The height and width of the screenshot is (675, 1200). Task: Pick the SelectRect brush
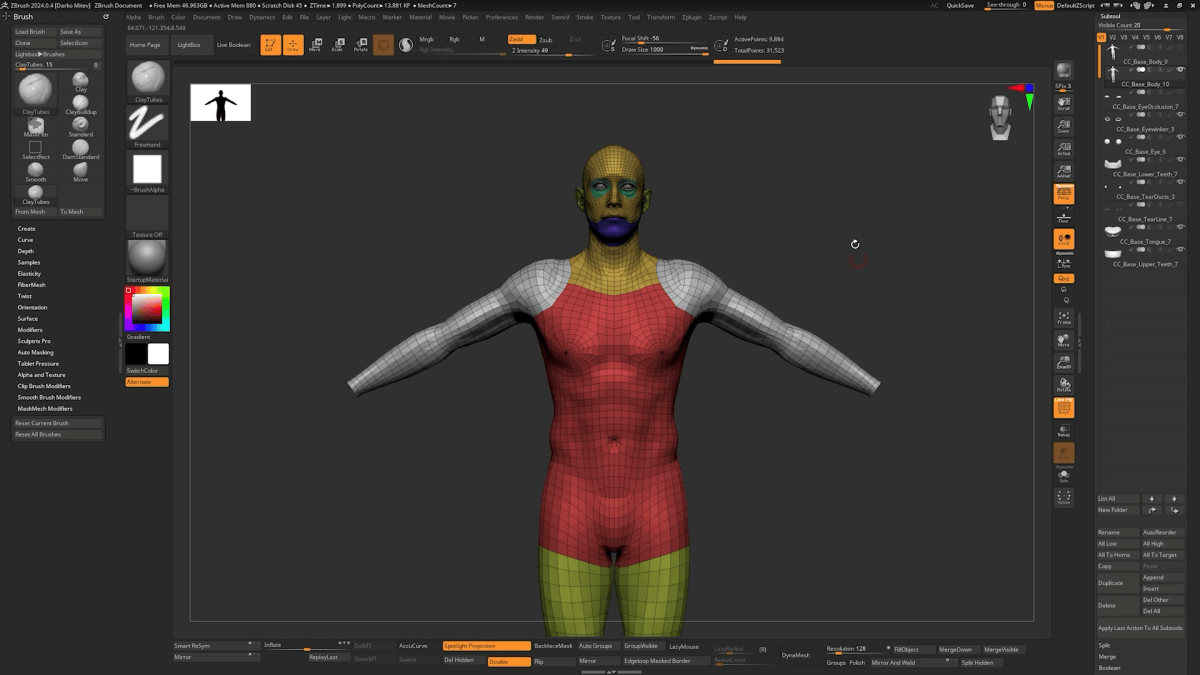tap(36, 149)
